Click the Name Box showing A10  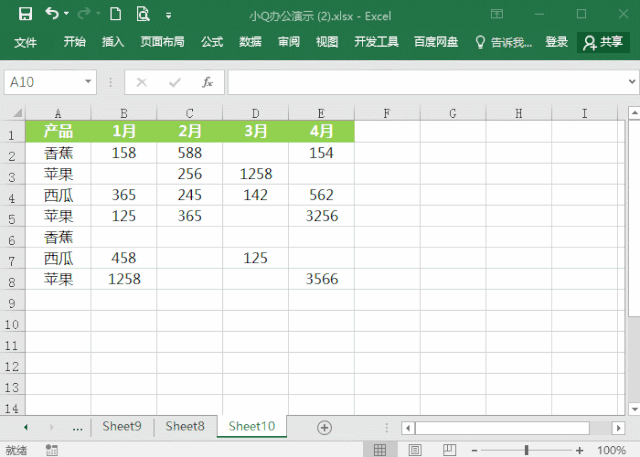(43, 82)
